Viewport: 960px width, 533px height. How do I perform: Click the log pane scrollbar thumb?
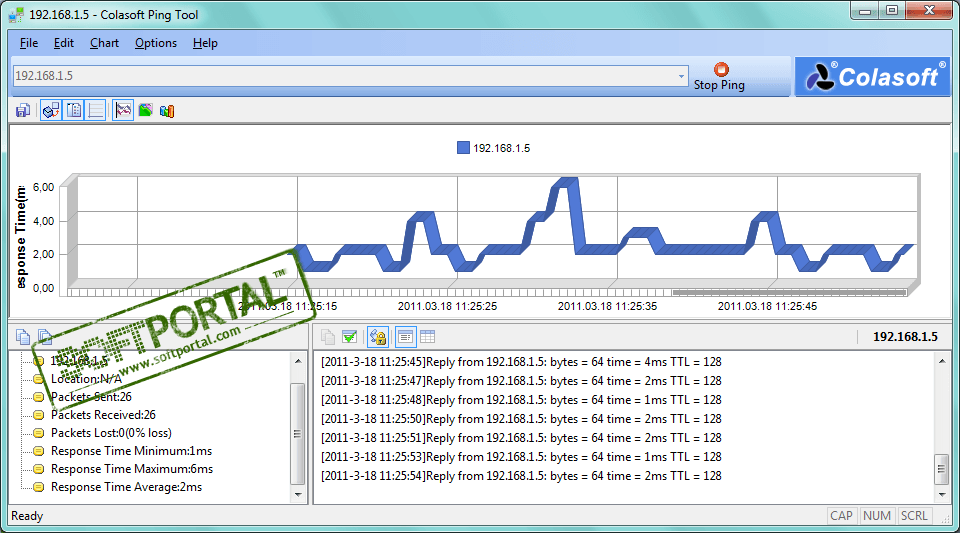click(x=942, y=469)
